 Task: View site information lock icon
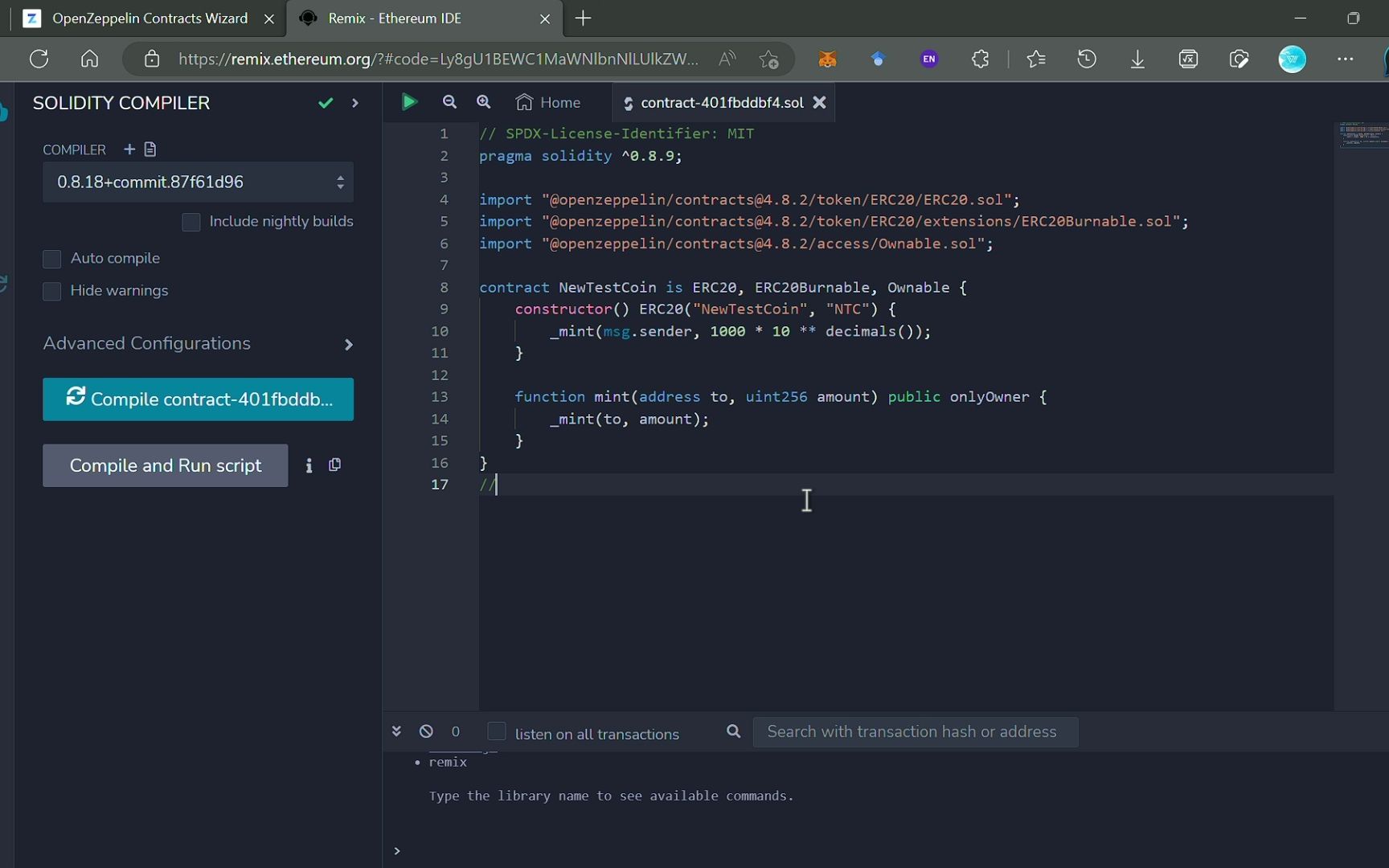tap(152, 59)
